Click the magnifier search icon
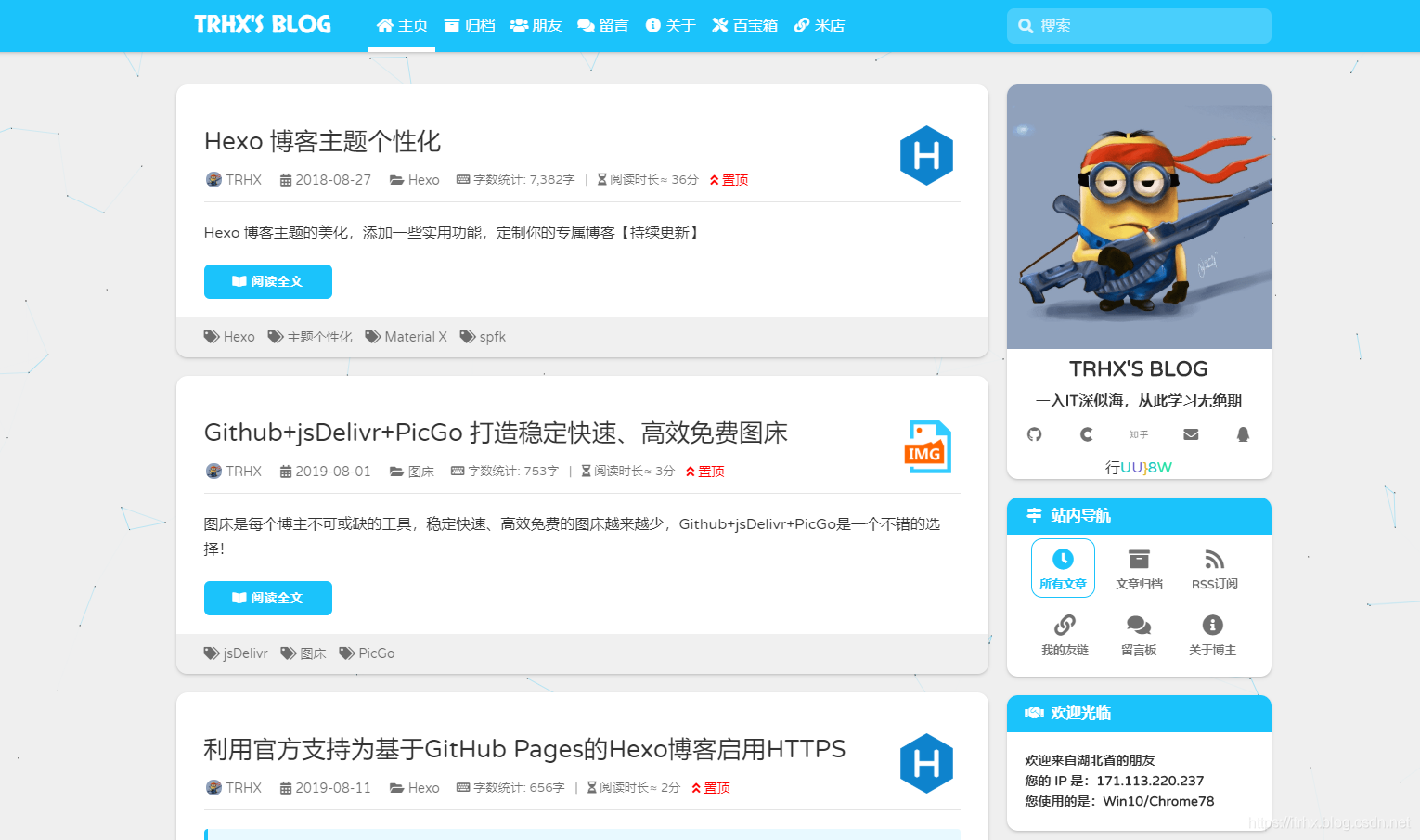Image resolution: width=1420 pixels, height=840 pixels. click(1026, 26)
